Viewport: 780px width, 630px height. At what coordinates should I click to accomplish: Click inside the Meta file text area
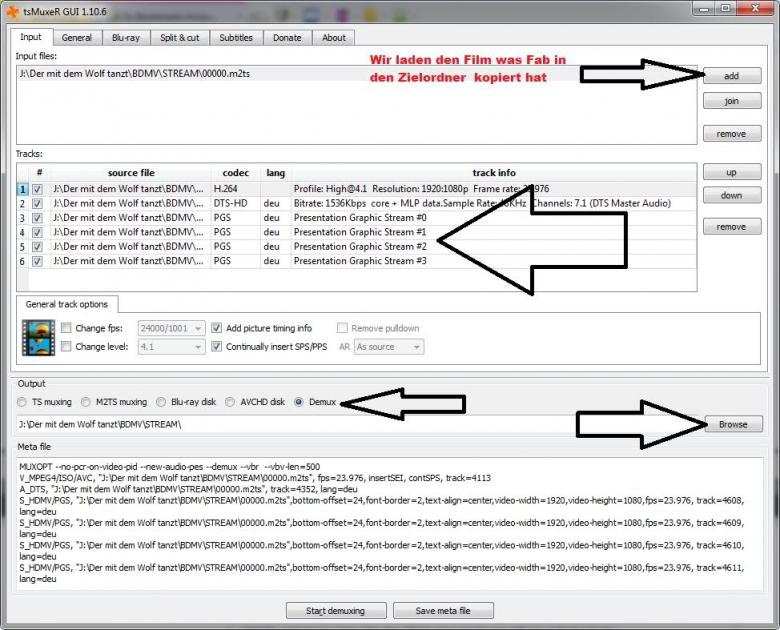(x=390, y=524)
